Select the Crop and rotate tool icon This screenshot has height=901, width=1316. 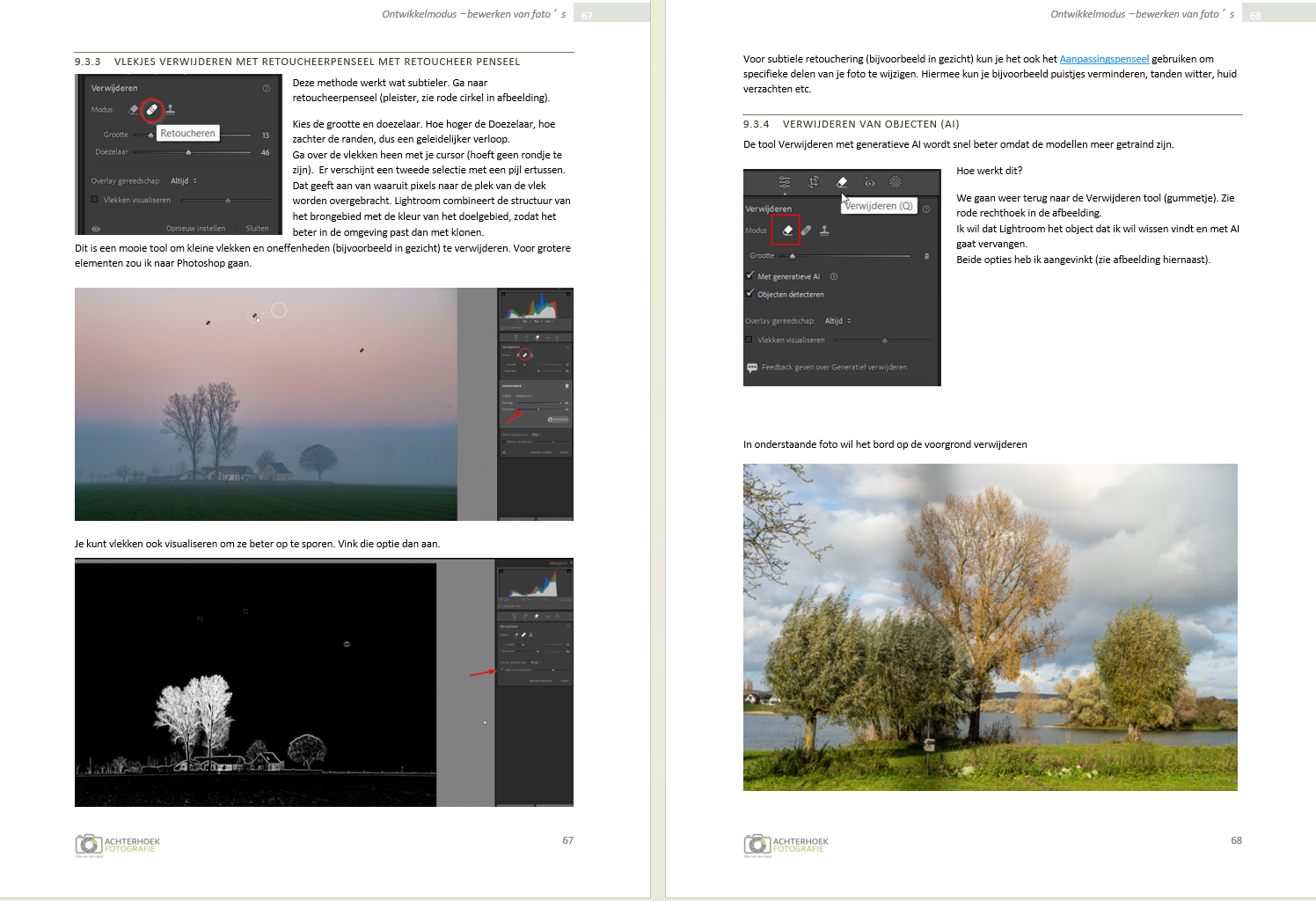click(814, 182)
